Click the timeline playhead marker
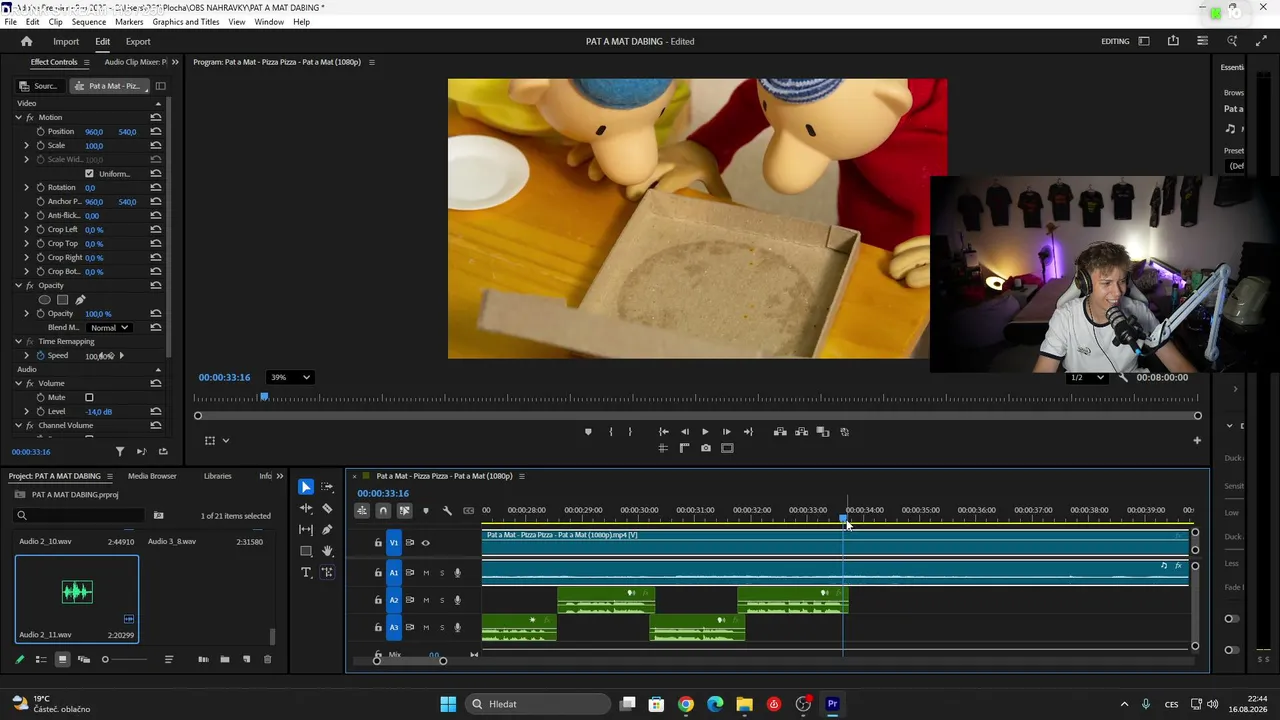1280x720 pixels. 844,518
